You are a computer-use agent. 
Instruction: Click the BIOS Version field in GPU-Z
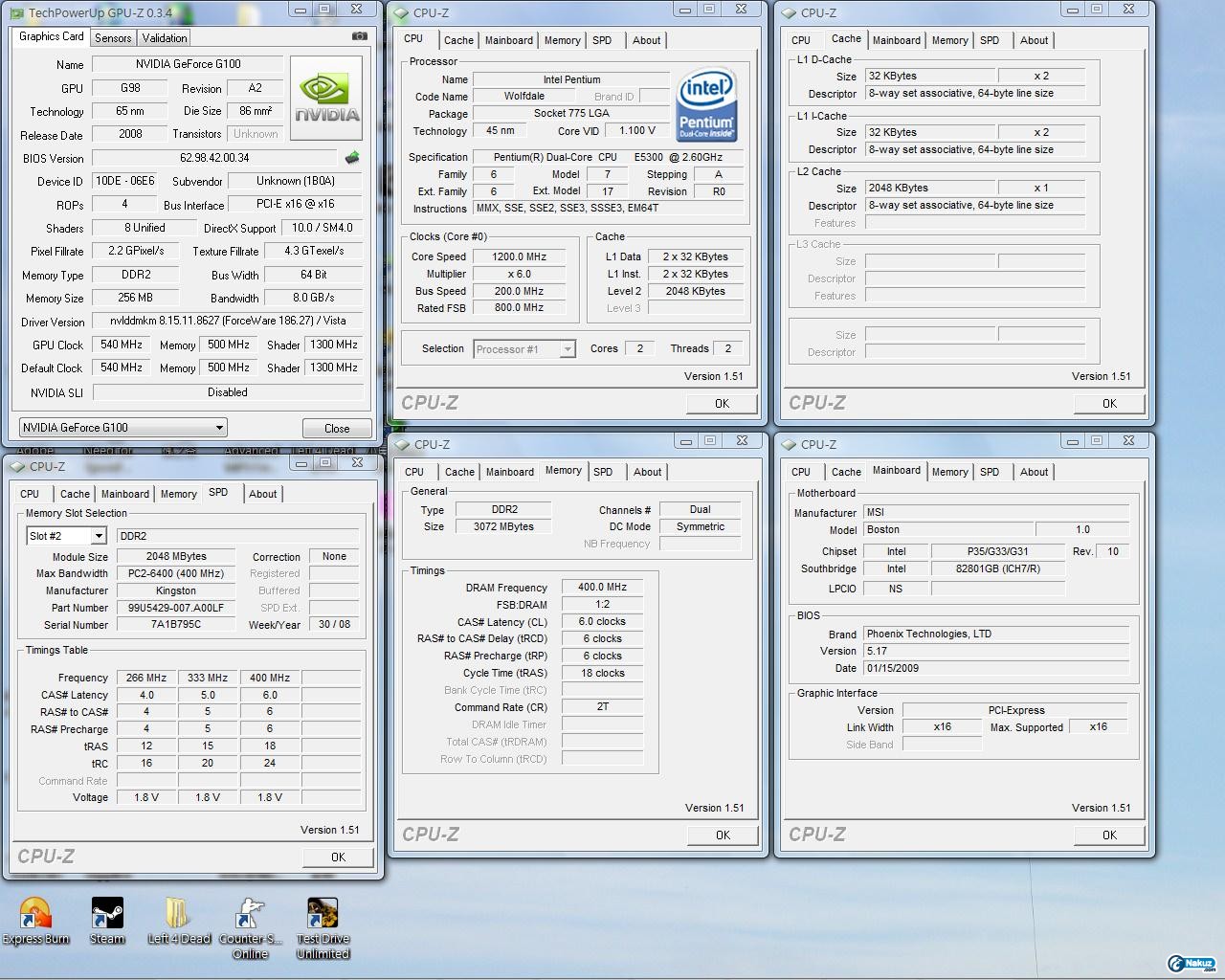point(214,158)
